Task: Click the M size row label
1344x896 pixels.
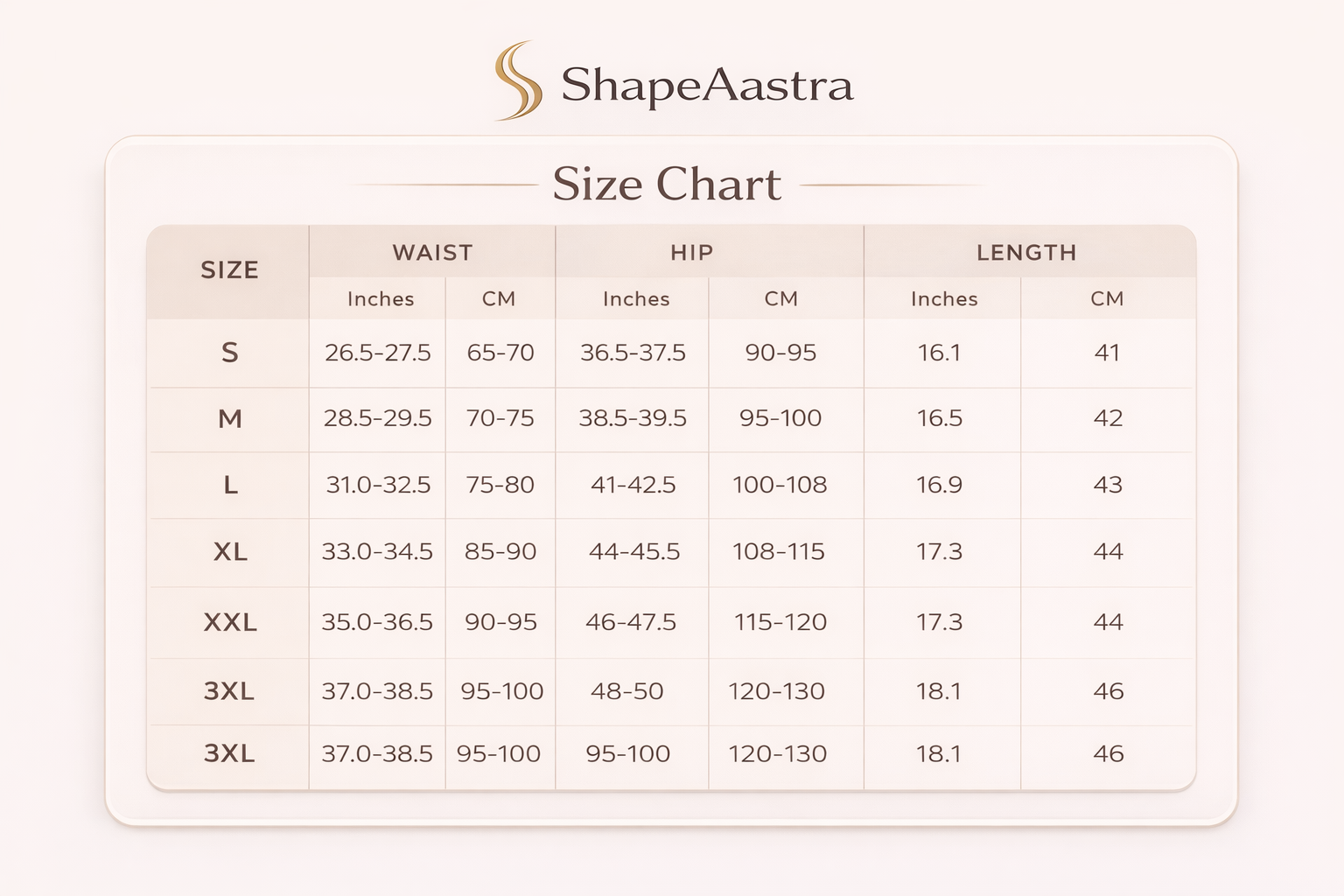Action: coord(229,419)
